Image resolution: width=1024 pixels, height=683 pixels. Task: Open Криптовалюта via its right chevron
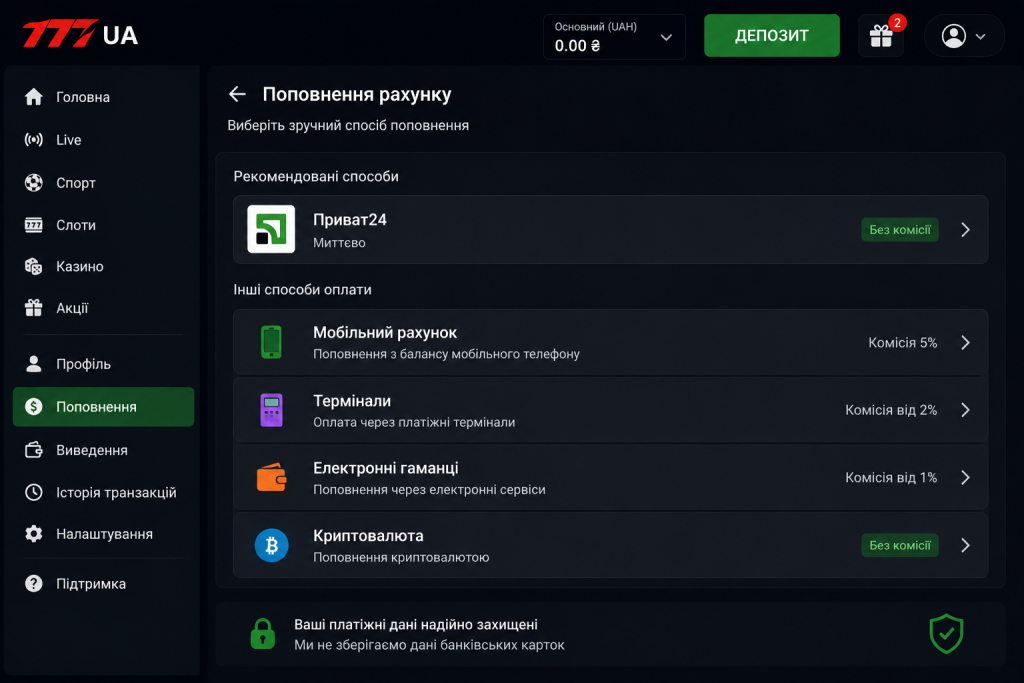point(965,545)
